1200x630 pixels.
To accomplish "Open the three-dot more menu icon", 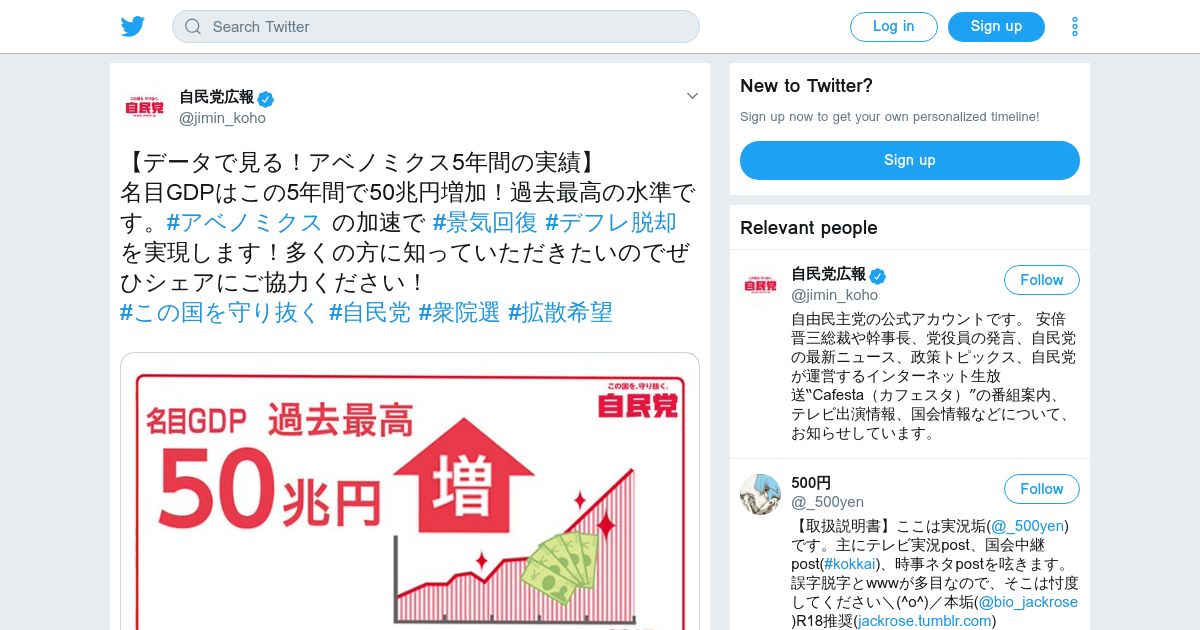I will coord(1075,26).
